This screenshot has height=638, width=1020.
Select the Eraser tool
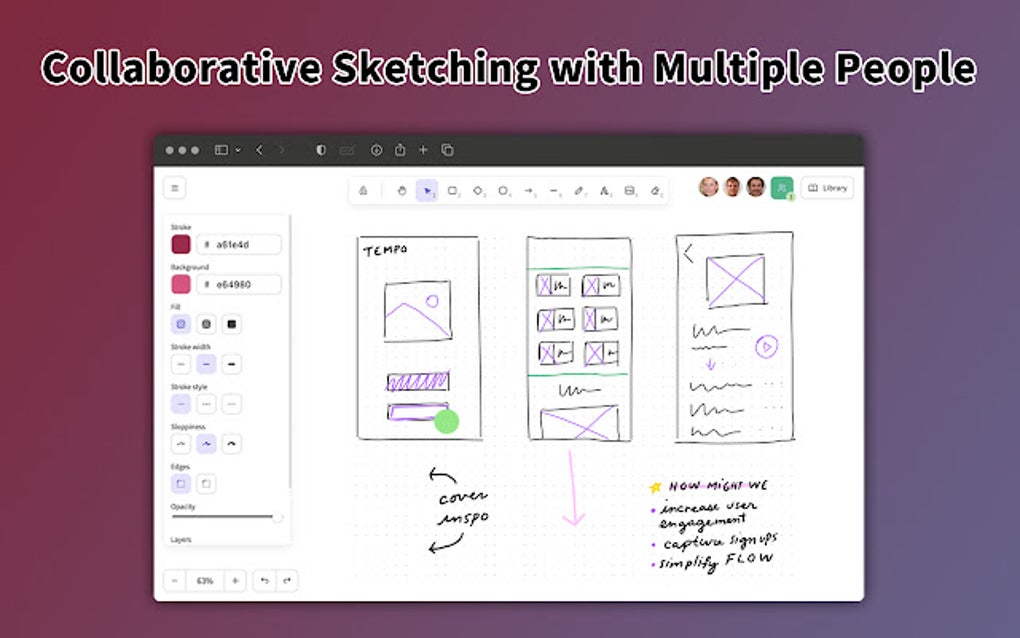[653, 190]
